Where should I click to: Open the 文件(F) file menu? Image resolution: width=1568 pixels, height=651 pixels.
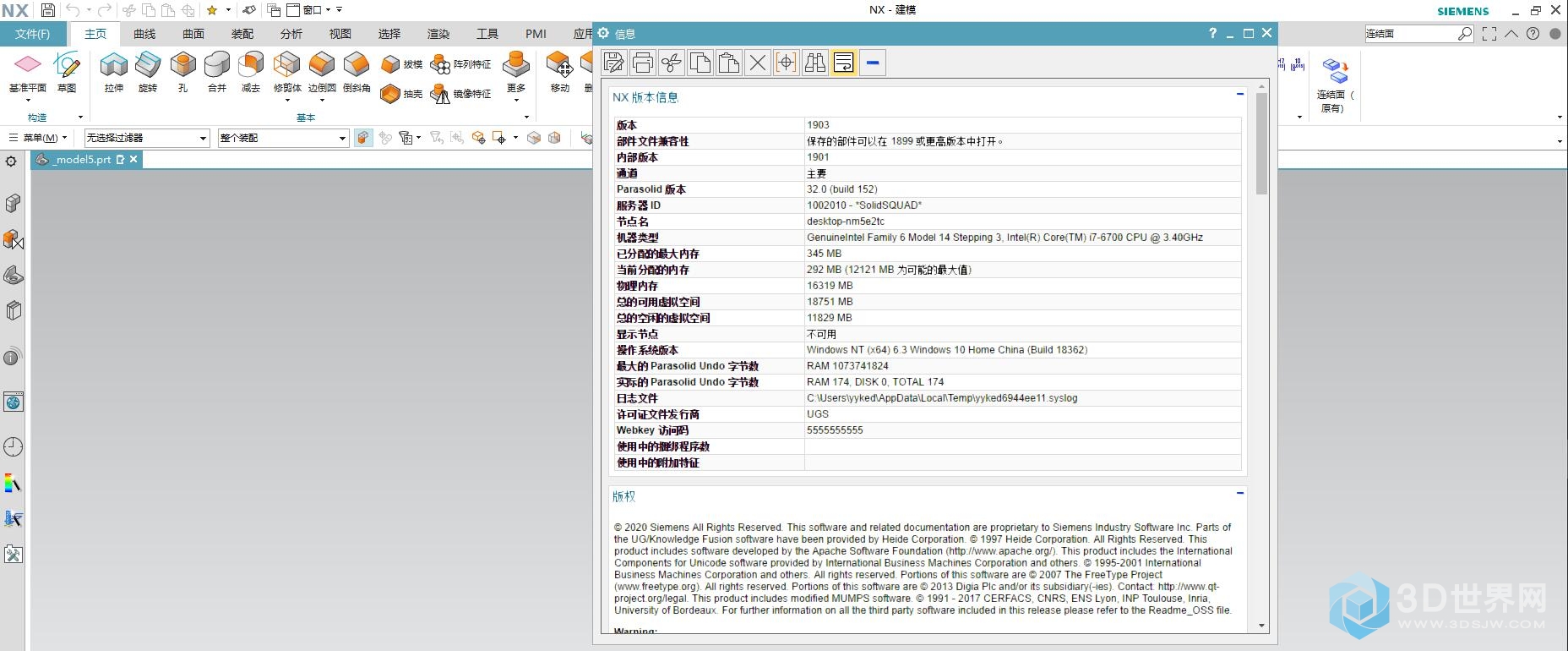coord(32,34)
